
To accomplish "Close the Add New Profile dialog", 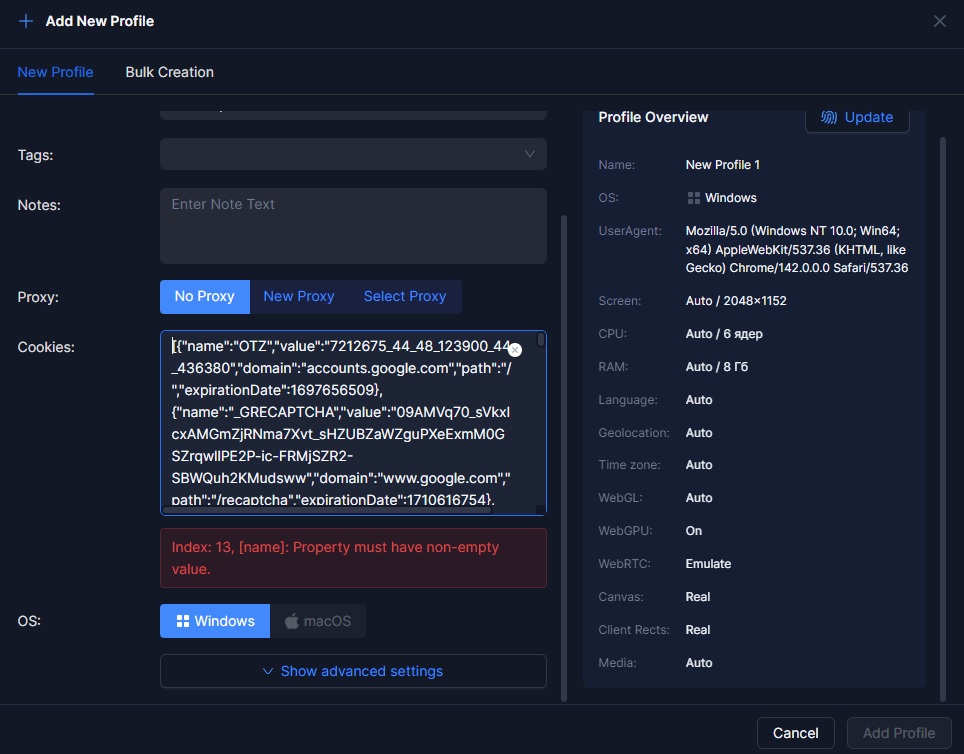I will point(939,21).
